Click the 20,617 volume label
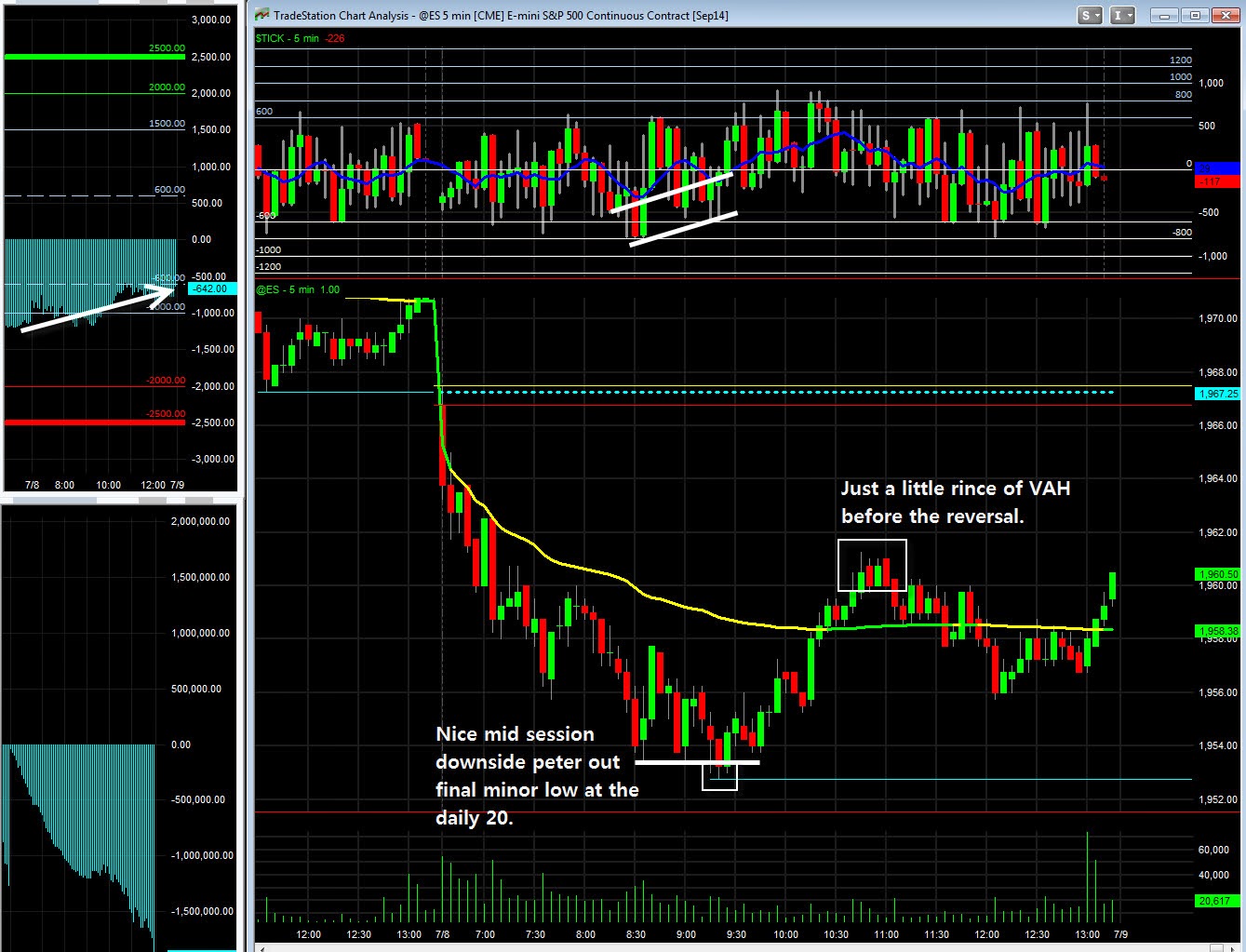 pyautogui.click(x=1215, y=900)
